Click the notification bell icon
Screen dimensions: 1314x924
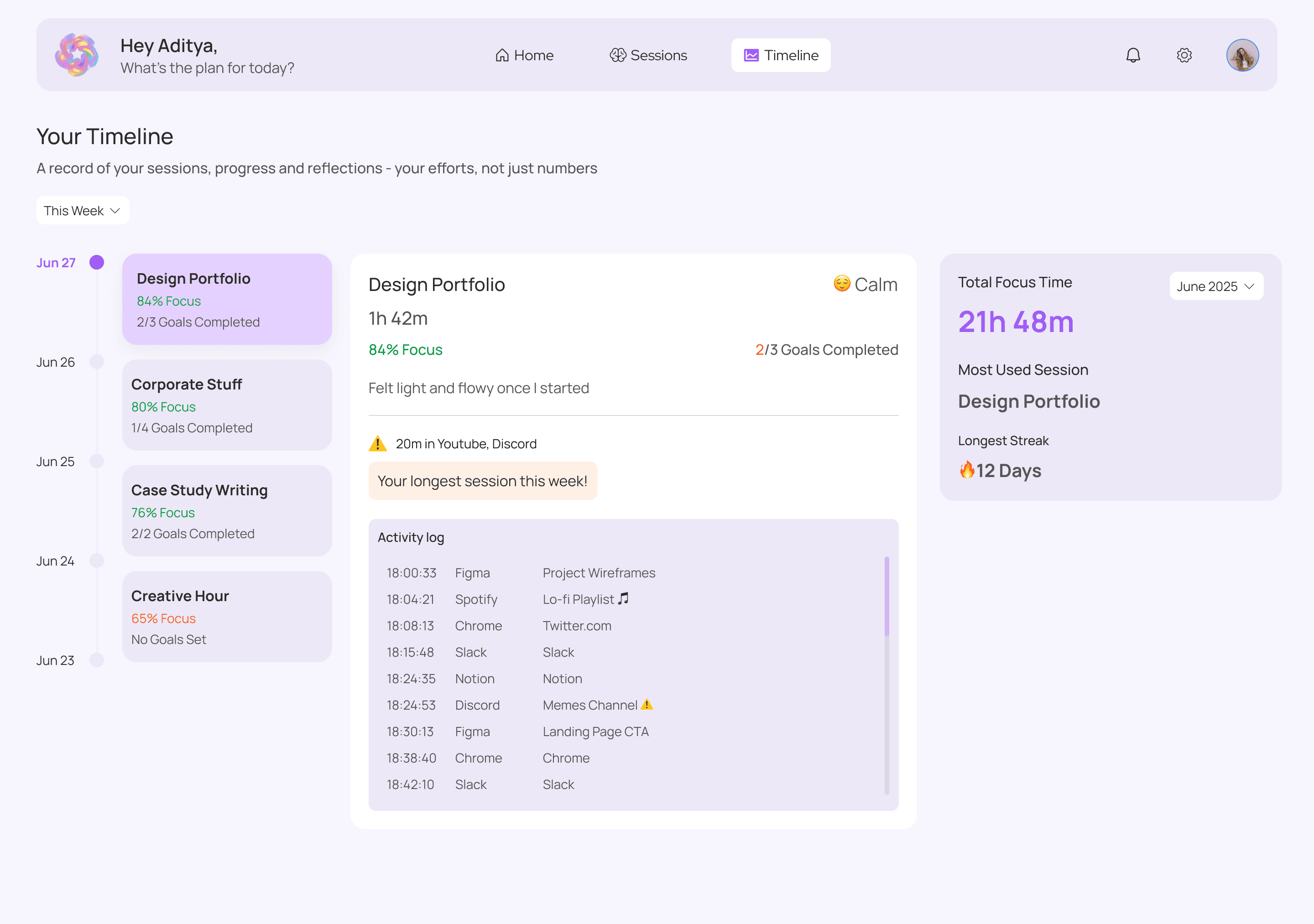(1132, 56)
